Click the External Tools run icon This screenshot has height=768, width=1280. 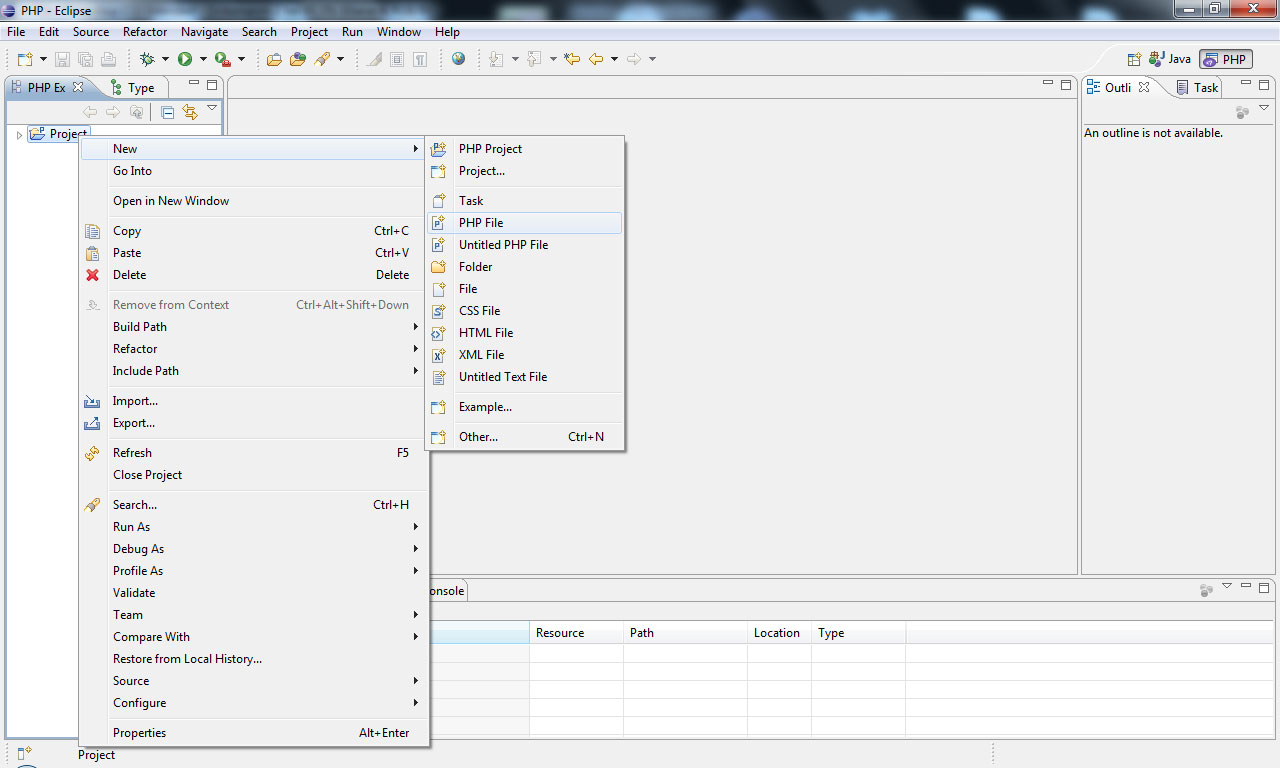[x=223, y=59]
